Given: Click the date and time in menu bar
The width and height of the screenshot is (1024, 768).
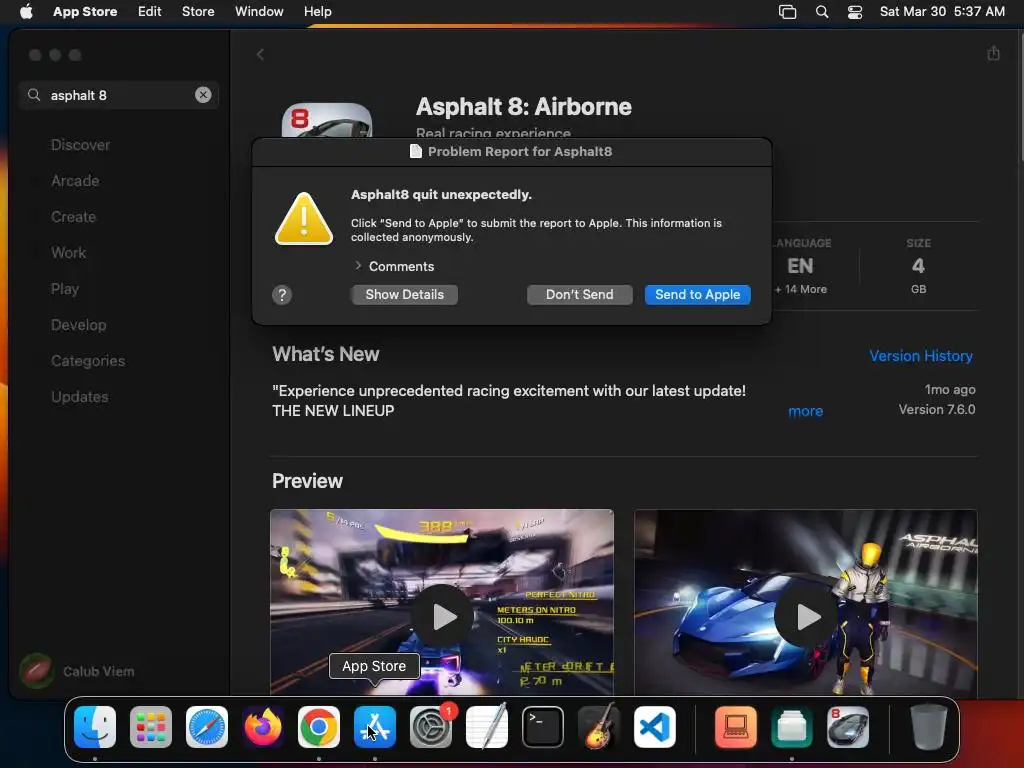Looking at the screenshot, I should (x=942, y=12).
